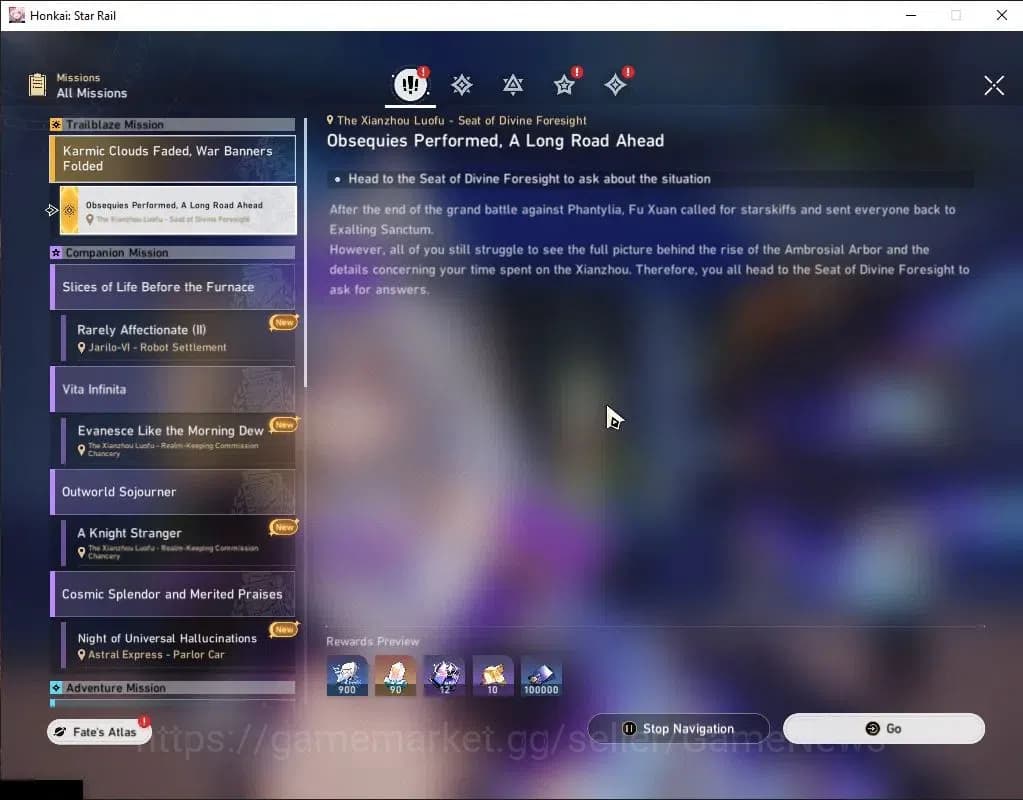Screen dimensions: 1023x800
Task: Click the Honkai: Star Rail window icon
Action: pos(16,15)
